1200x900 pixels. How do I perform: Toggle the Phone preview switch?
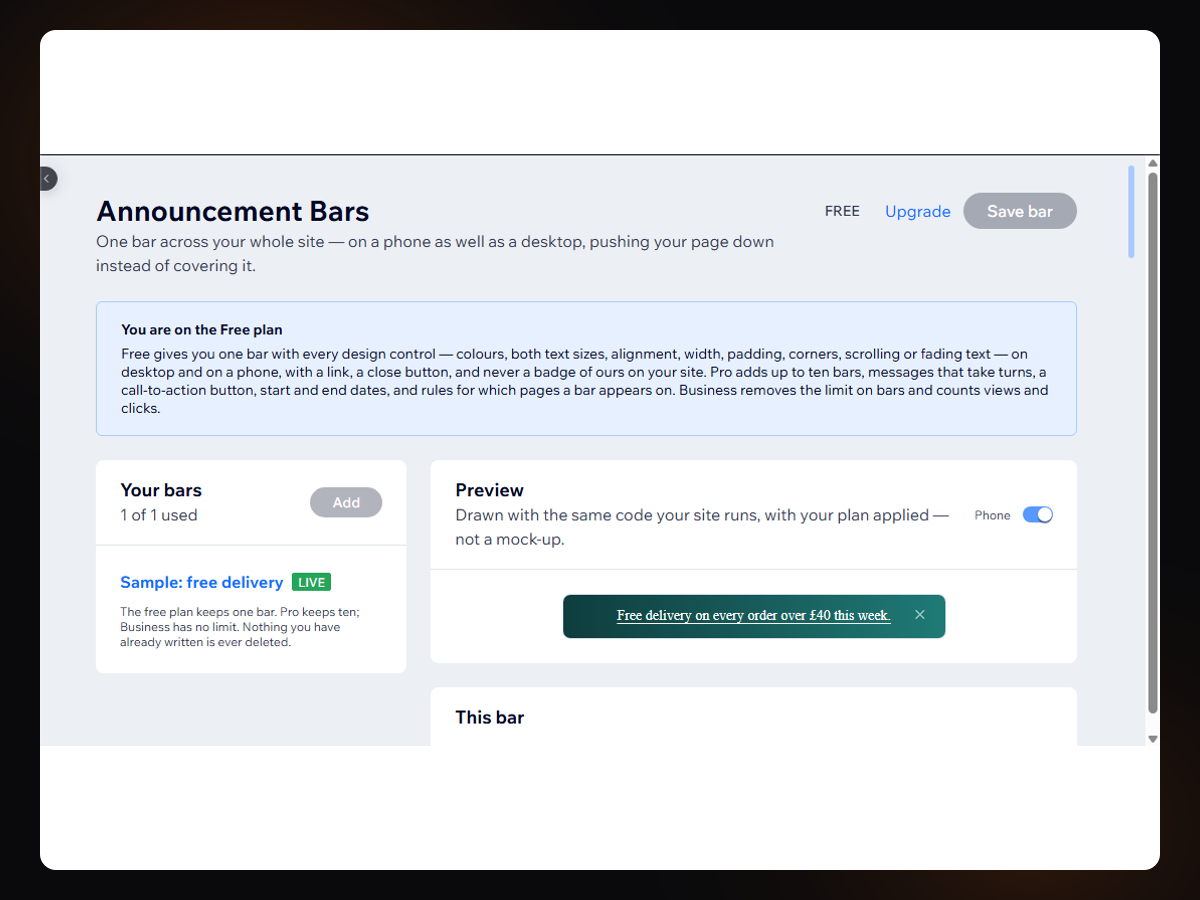(x=1037, y=515)
